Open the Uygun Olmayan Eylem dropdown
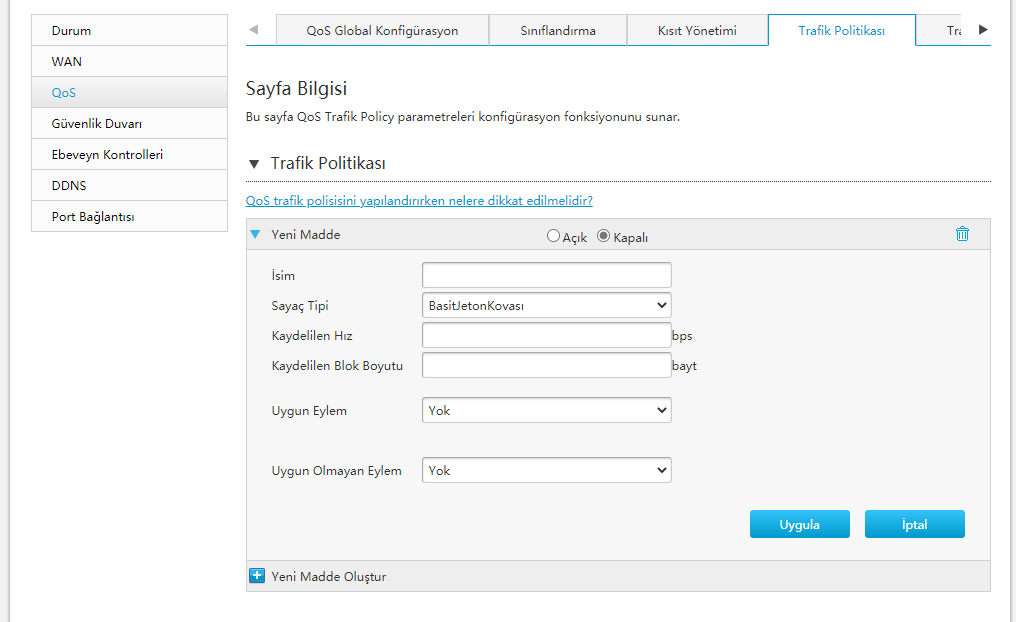Viewport: 1016px width, 622px height. tap(546, 470)
